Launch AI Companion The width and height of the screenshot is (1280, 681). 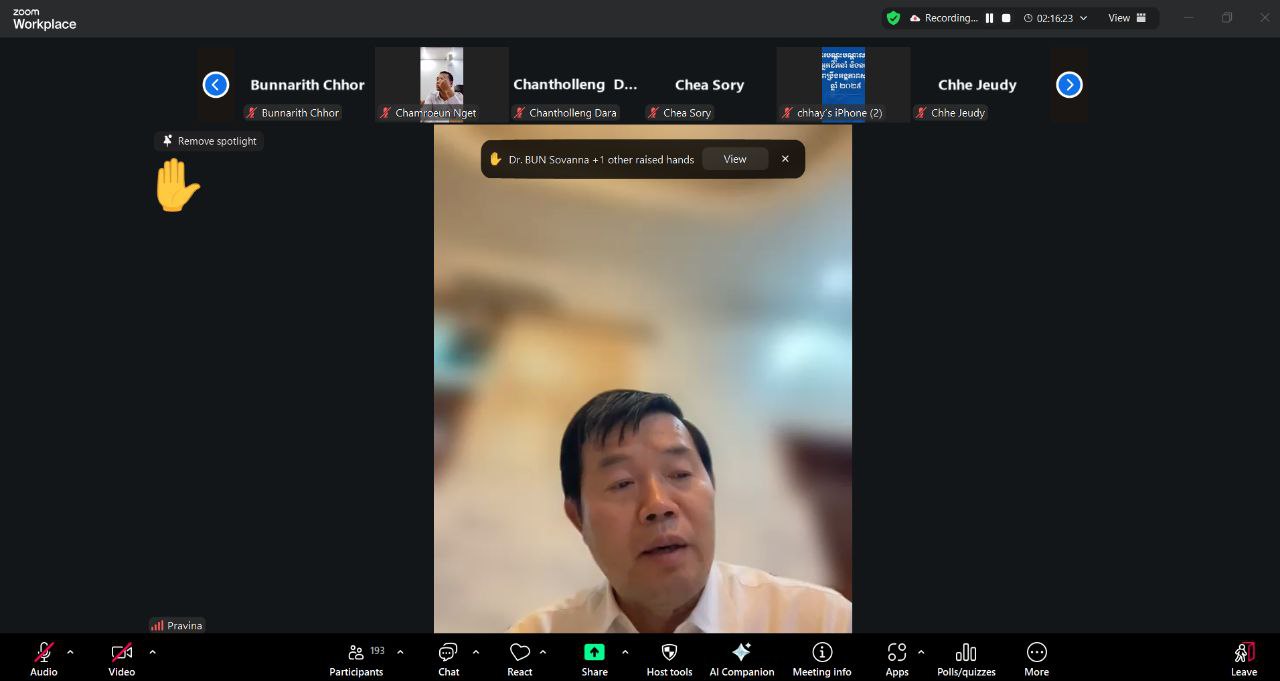click(741, 659)
